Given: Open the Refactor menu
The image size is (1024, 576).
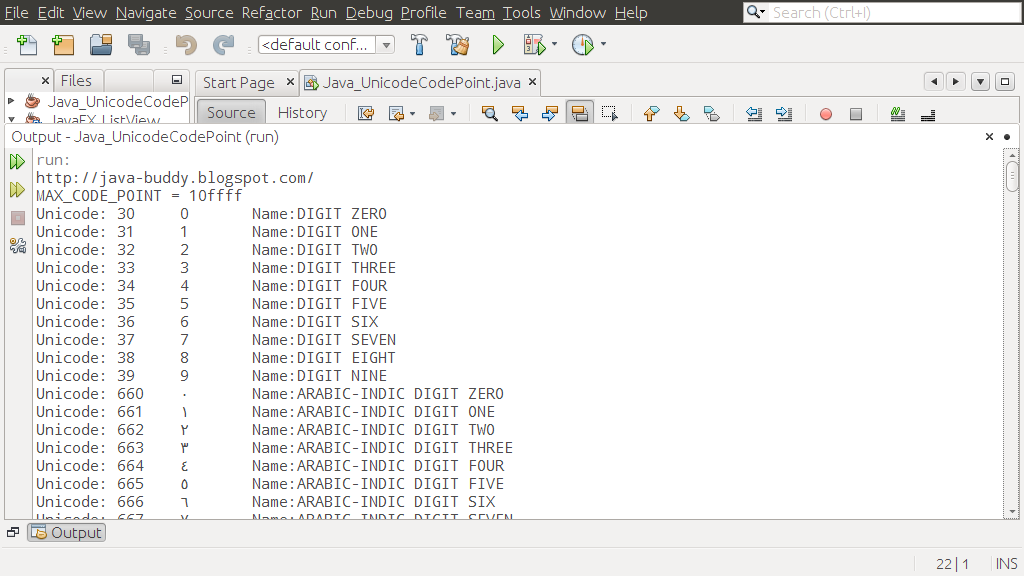Looking at the screenshot, I should [x=270, y=13].
